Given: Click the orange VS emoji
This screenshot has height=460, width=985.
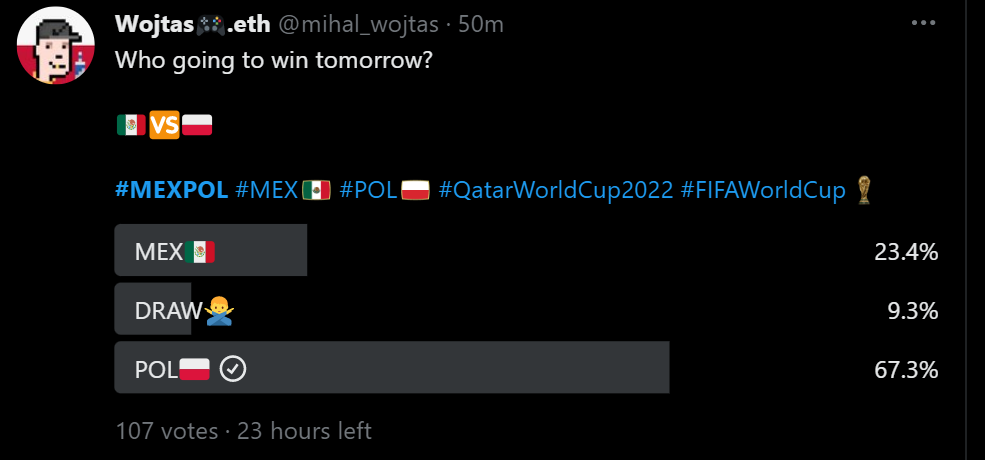Looking at the screenshot, I should click(164, 126).
